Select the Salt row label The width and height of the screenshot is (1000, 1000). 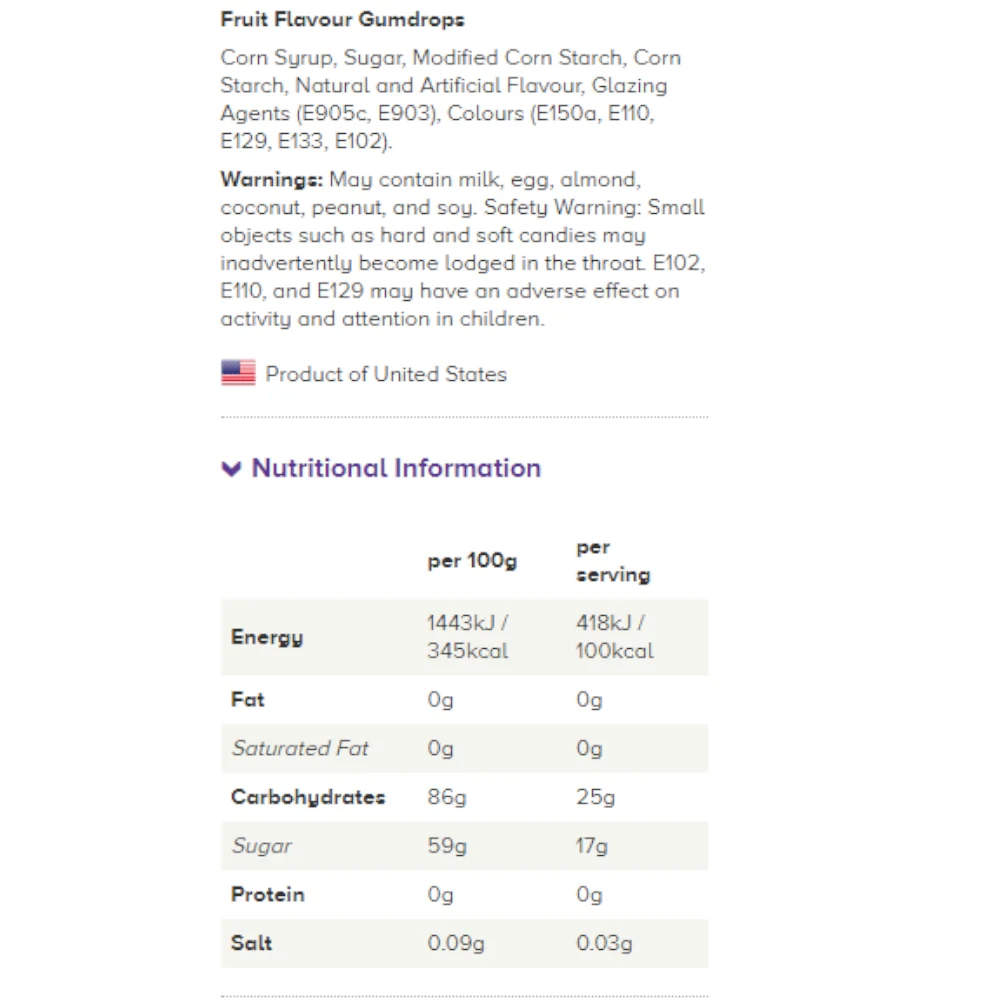coord(251,943)
